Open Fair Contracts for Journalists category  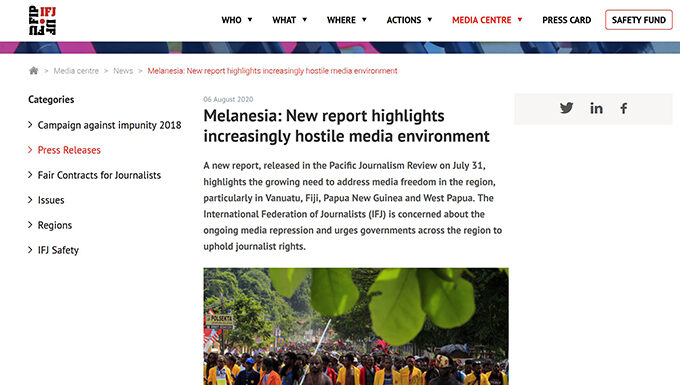click(99, 175)
